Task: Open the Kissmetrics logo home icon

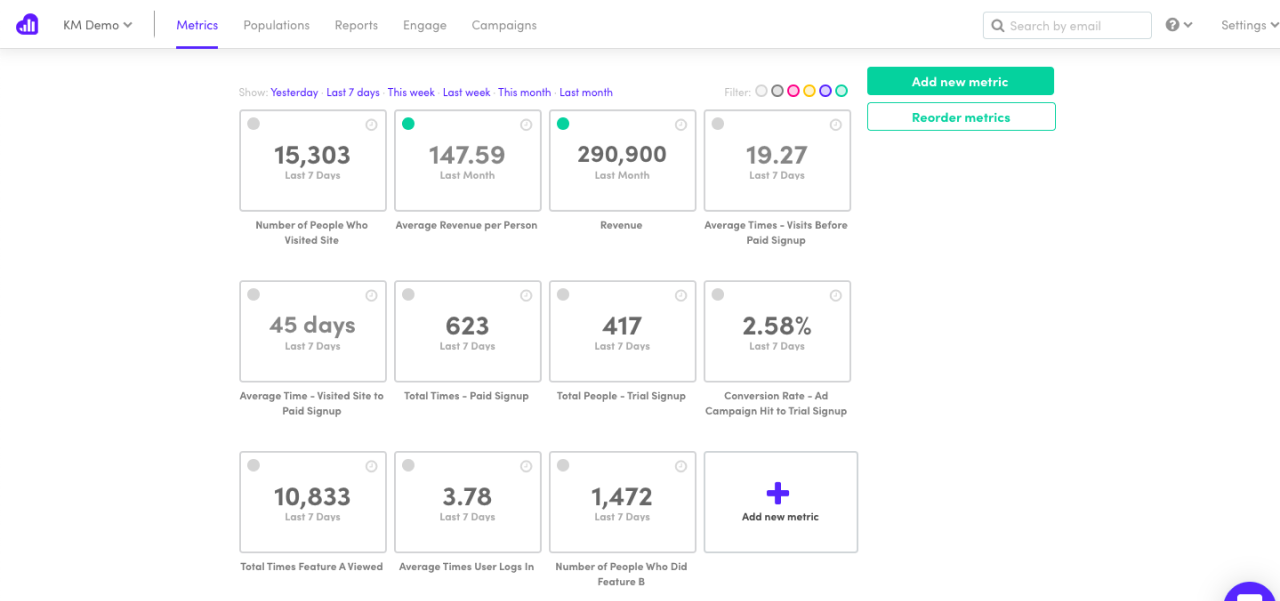Action: coord(27,23)
